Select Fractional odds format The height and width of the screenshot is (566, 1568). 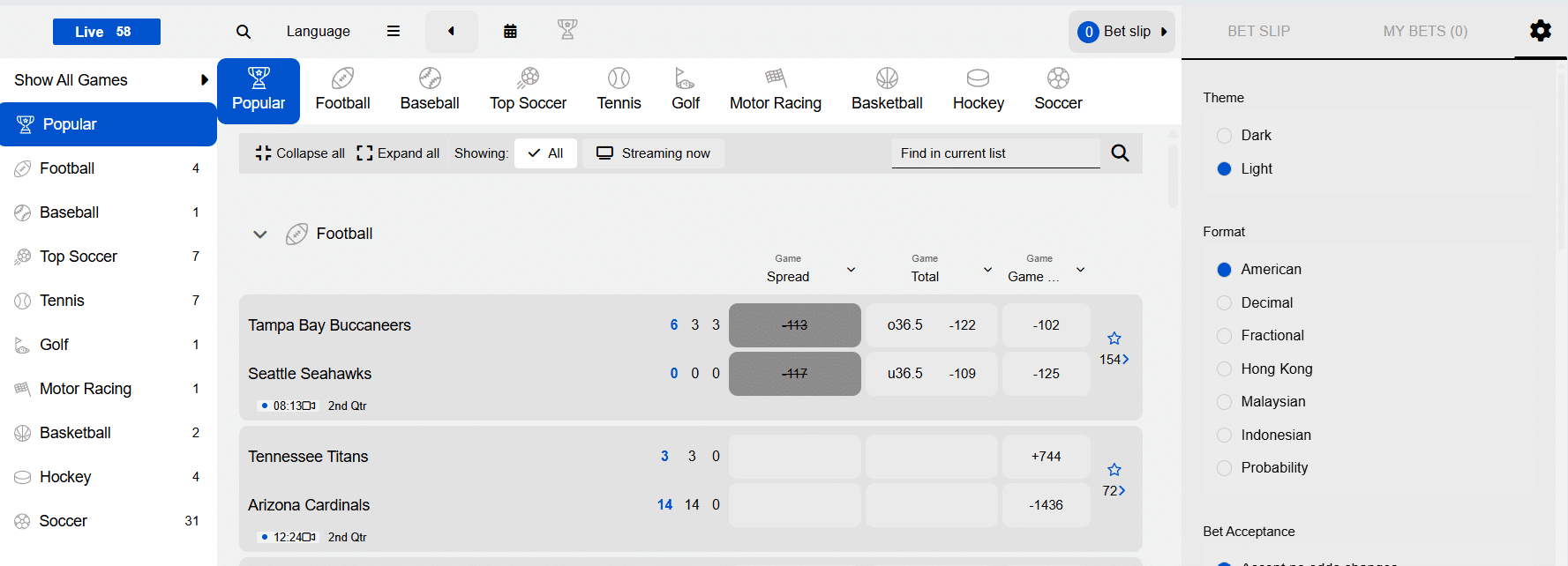1224,336
